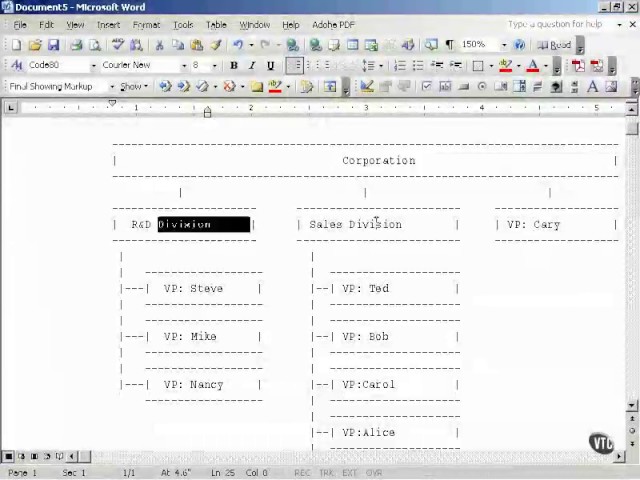
Task: Open the line spacing dropdown arrow
Action: (x=381, y=66)
